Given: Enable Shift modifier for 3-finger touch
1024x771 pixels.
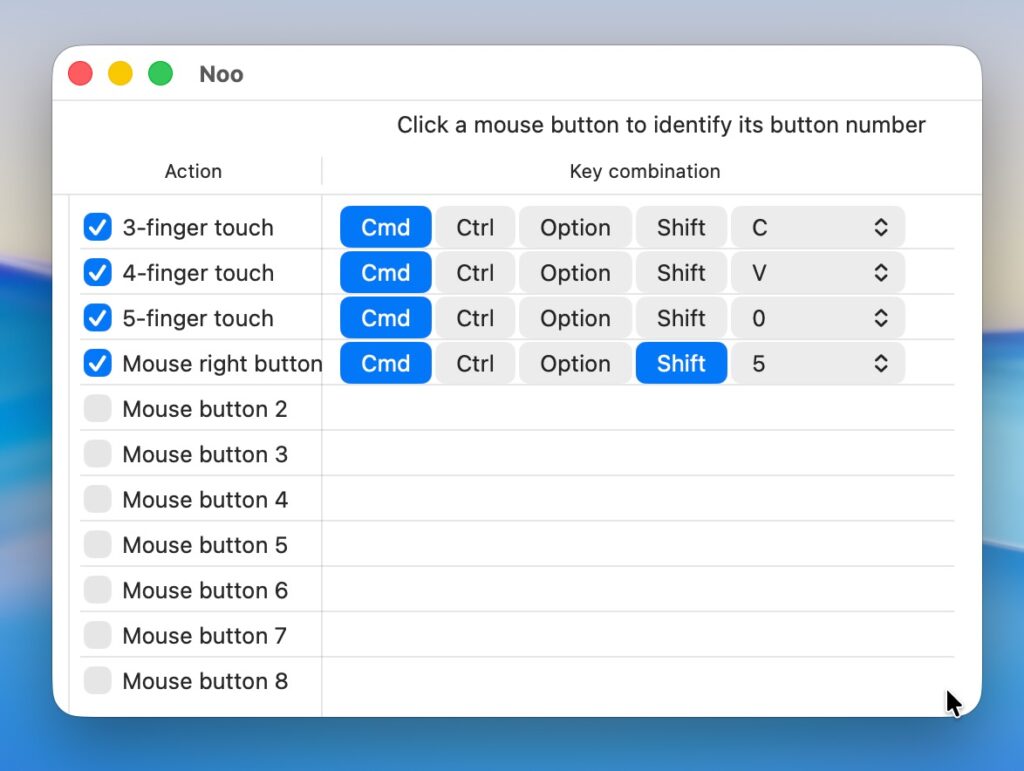Looking at the screenshot, I should pyautogui.click(x=681, y=227).
